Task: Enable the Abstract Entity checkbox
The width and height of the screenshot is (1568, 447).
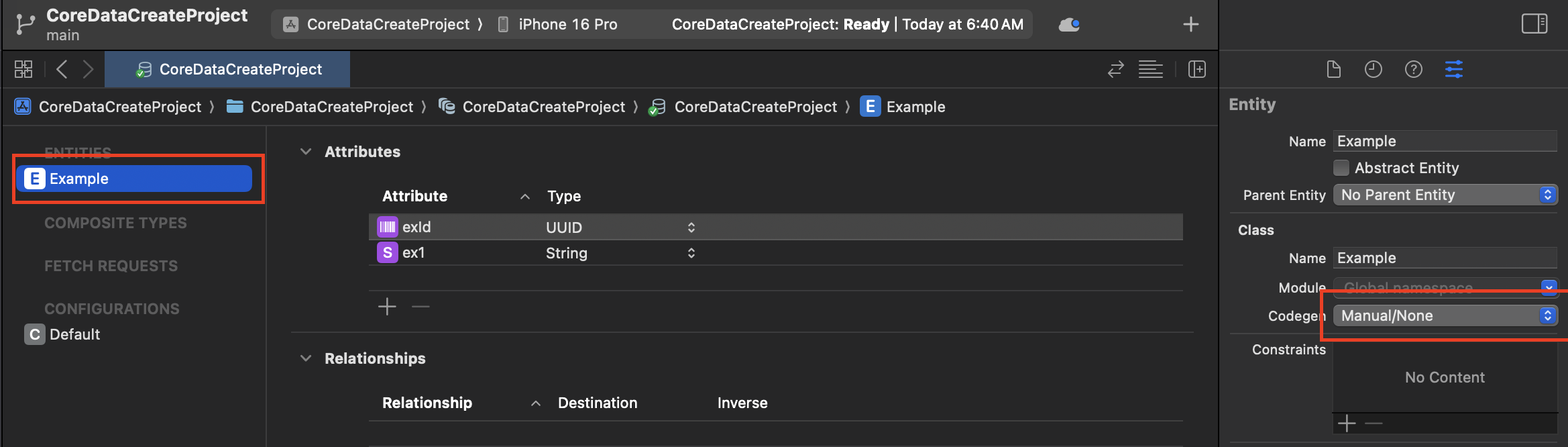Action: click(x=1341, y=168)
